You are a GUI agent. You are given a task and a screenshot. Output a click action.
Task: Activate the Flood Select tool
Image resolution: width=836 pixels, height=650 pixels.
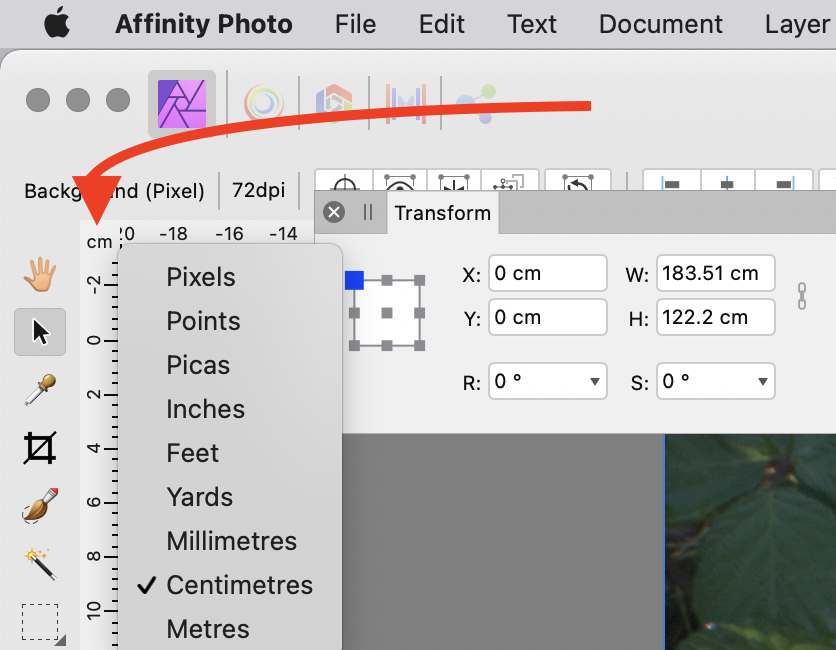tap(39, 565)
